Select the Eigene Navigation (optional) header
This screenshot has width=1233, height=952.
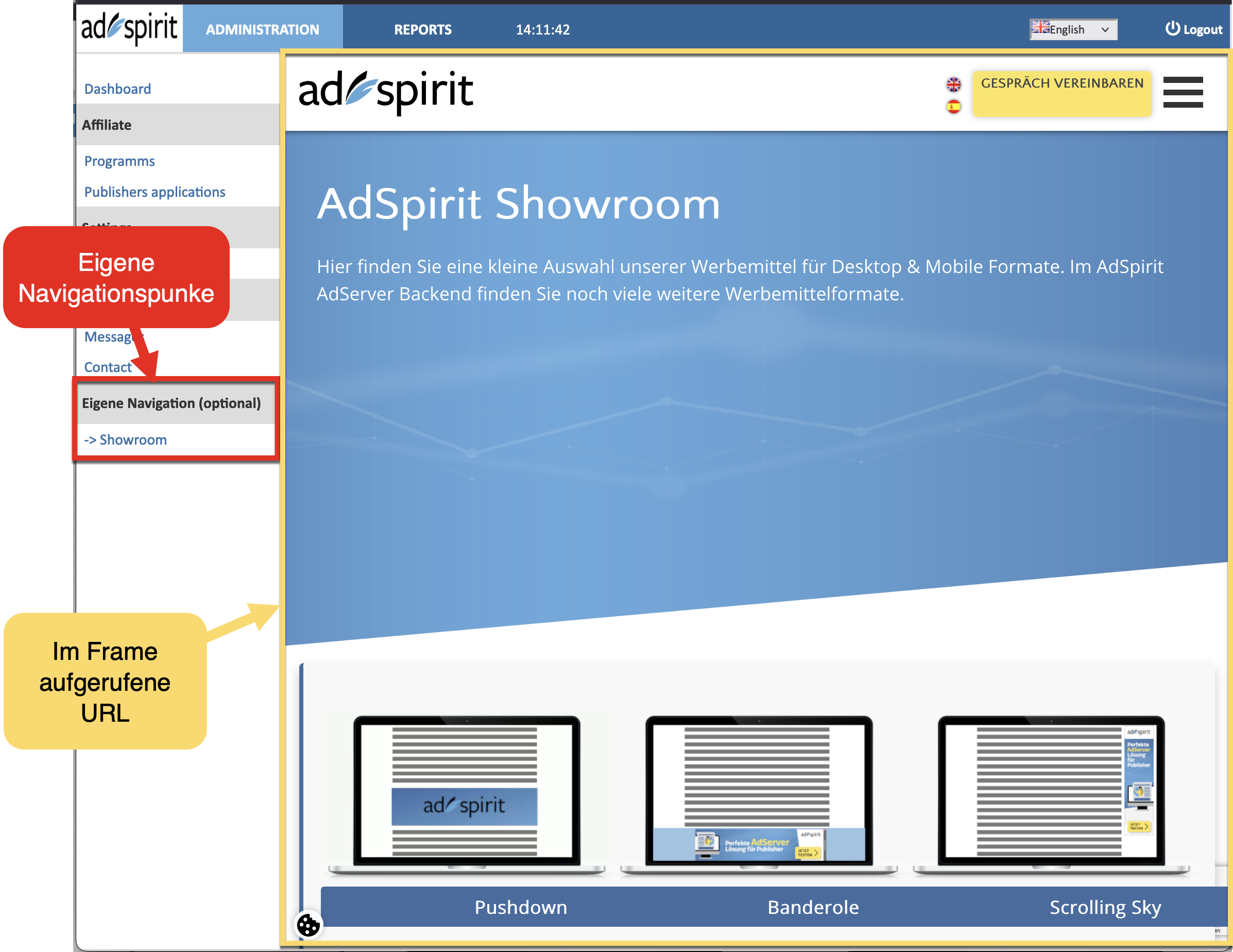(x=176, y=403)
